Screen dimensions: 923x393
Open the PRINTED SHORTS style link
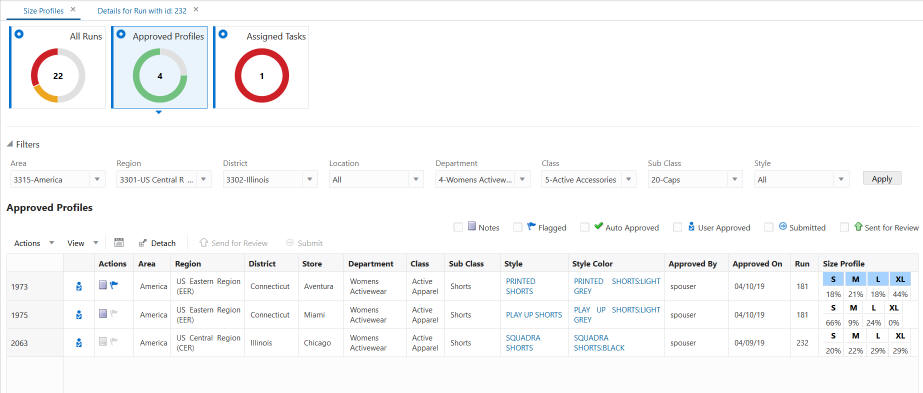click(x=520, y=287)
